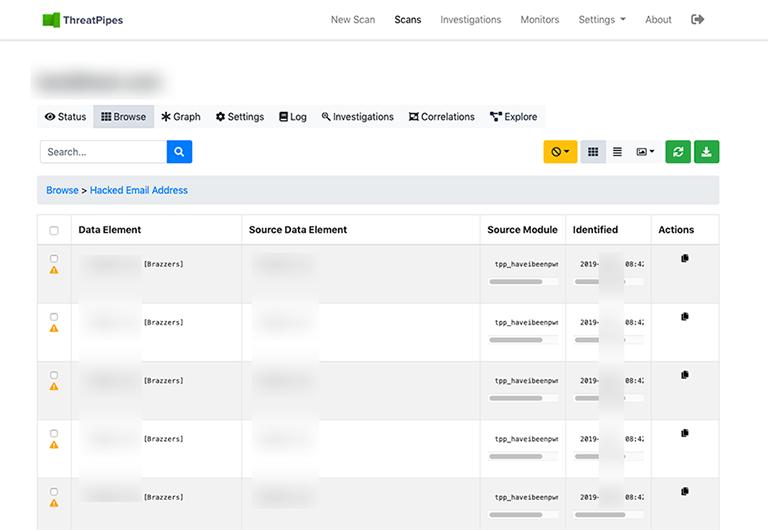The height and width of the screenshot is (530, 768).
Task: Expand the yellow false-positive dropdown
Action: pos(560,152)
